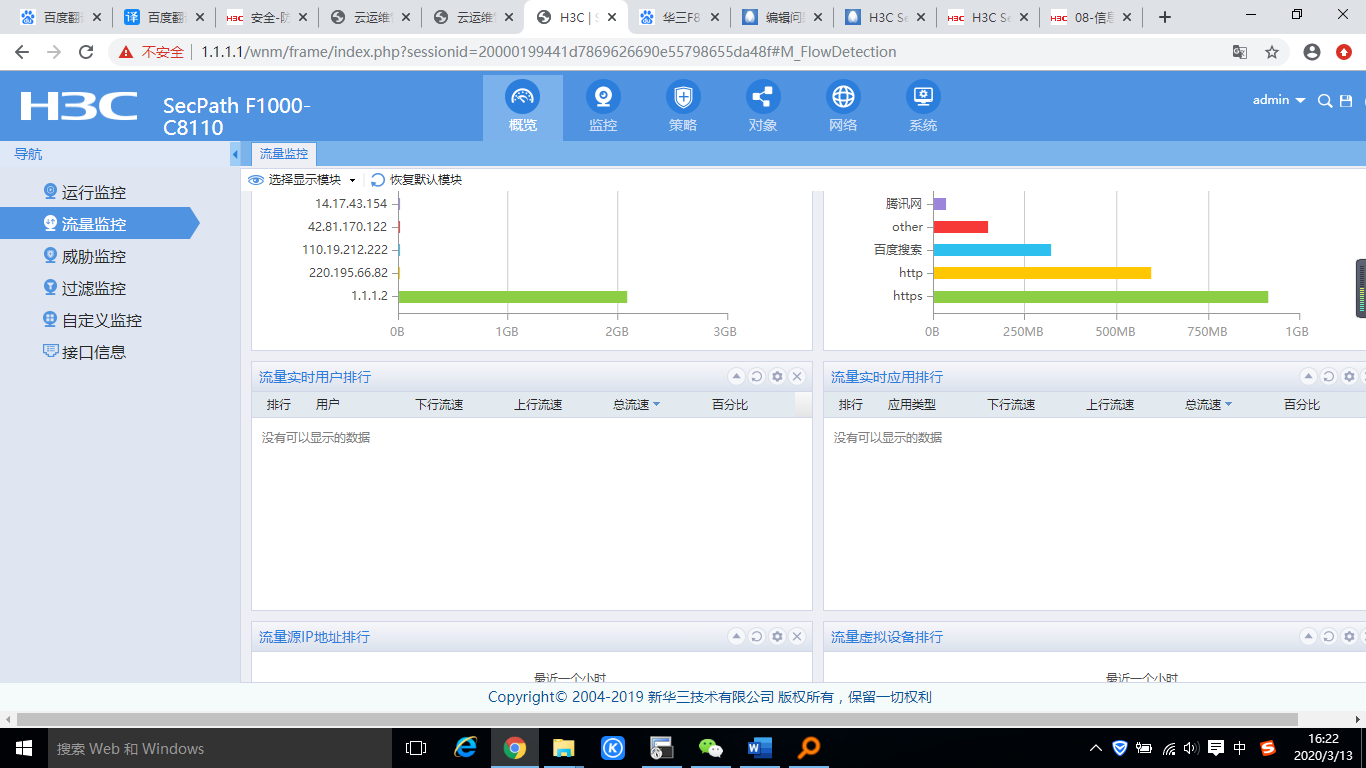The width and height of the screenshot is (1366, 768).
Task: Select 运行监控 in the navigation
Action: [x=93, y=192]
